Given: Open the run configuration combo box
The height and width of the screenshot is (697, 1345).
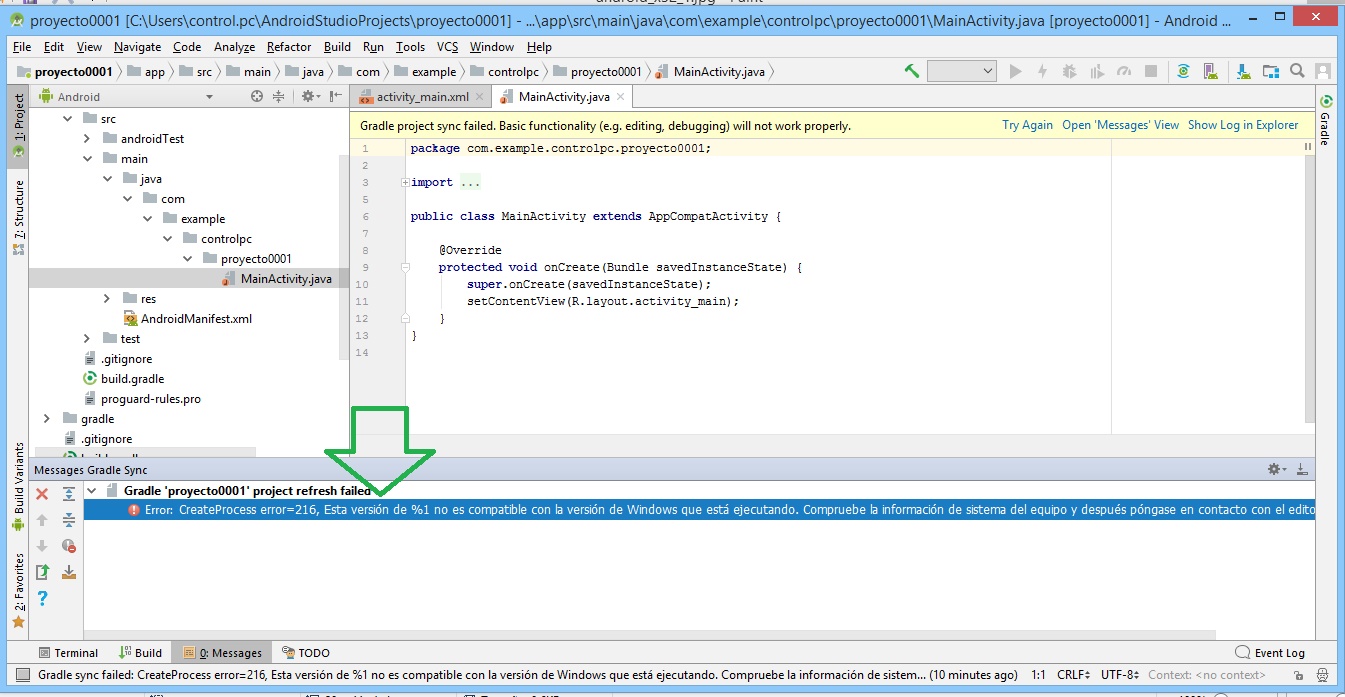Looking at the screenshot, I should tap(961, 71).
